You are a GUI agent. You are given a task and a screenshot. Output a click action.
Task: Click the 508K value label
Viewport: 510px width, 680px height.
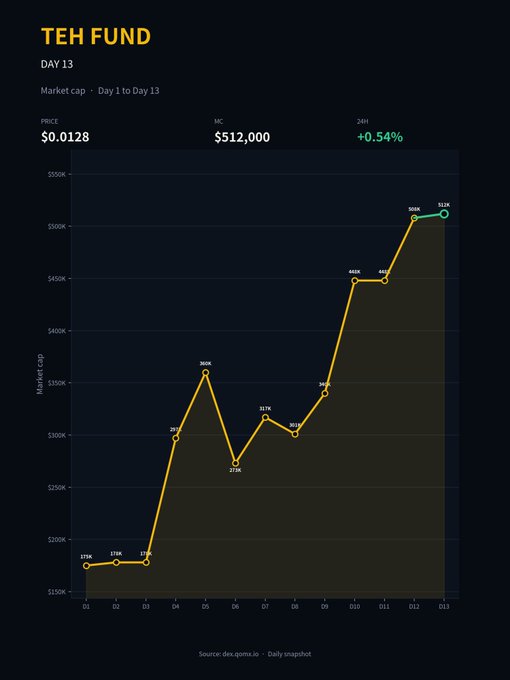coord(414,209)
